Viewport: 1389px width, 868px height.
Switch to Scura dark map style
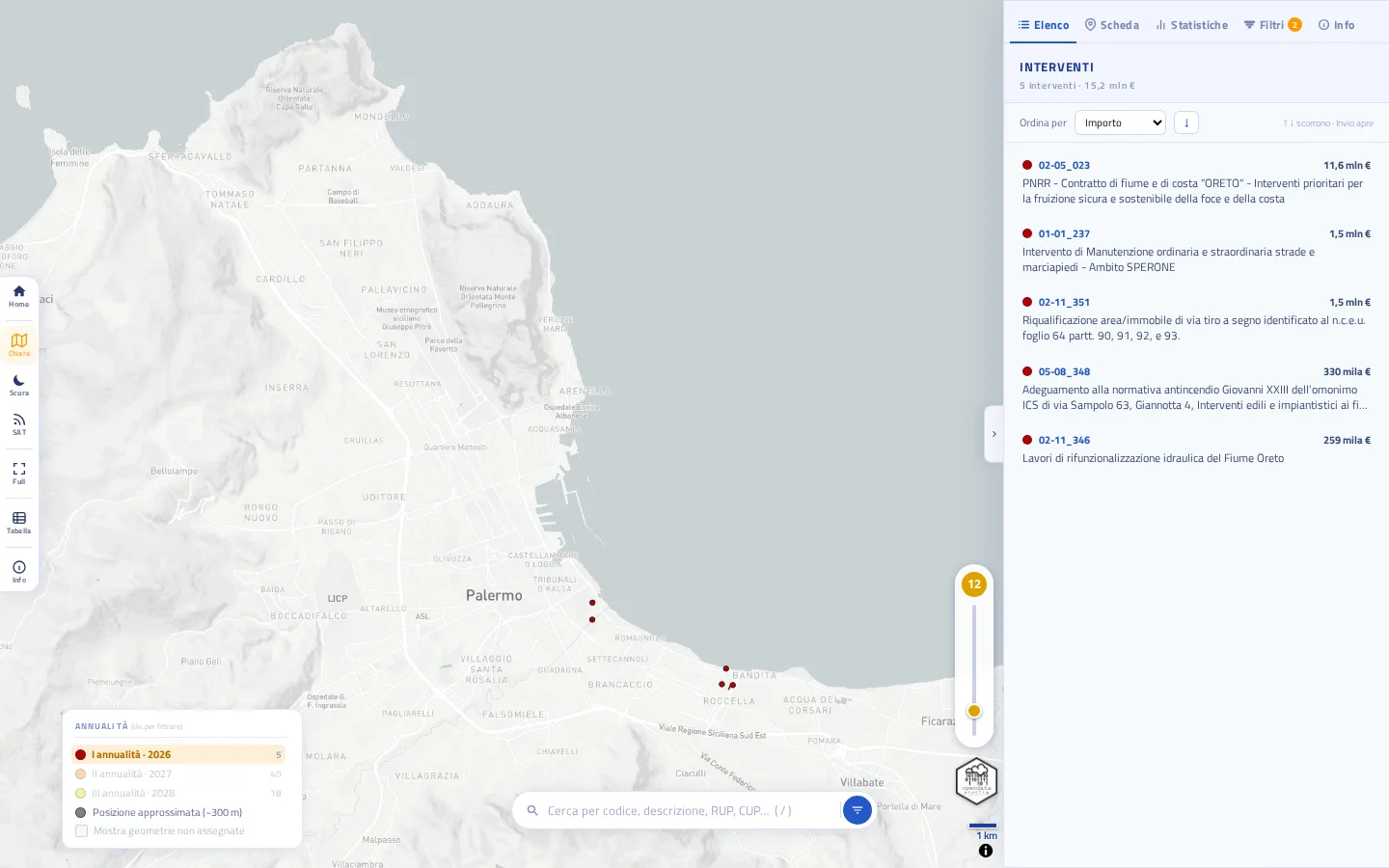click(x=18, y=385)
